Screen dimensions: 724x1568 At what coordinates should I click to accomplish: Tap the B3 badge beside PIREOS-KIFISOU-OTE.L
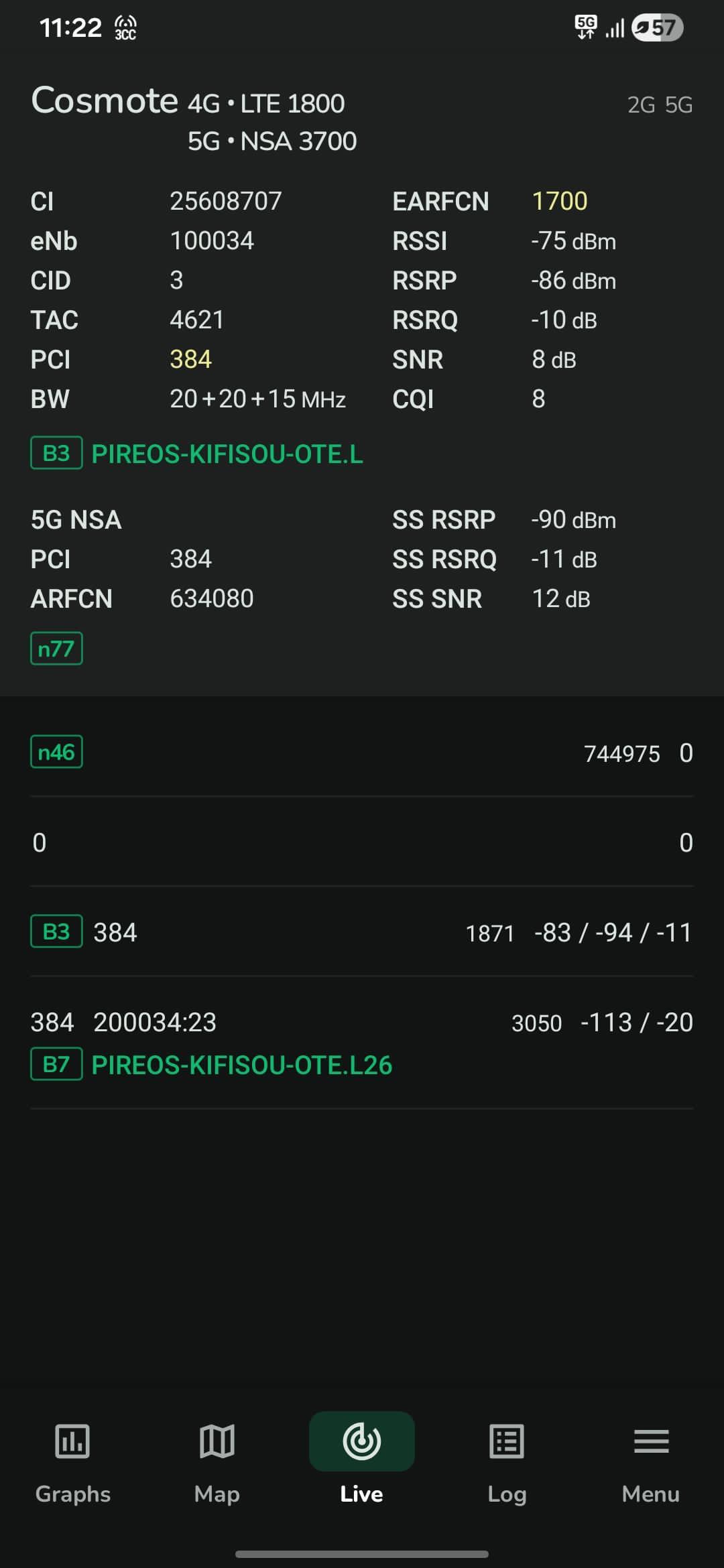coord(56,453)
